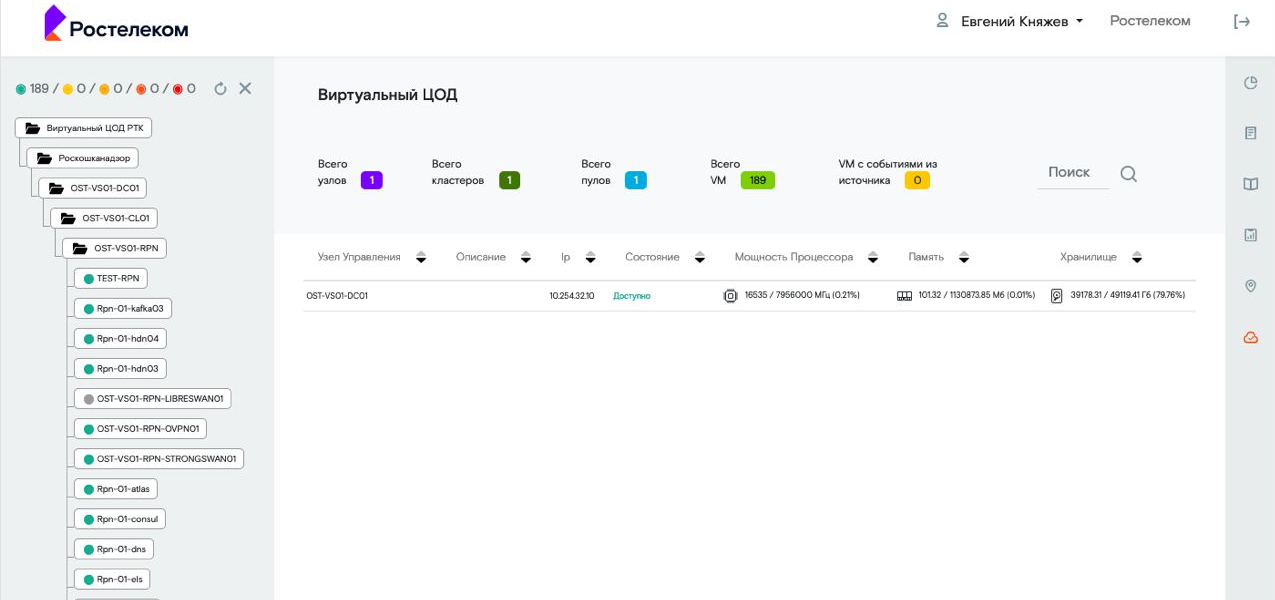Viewport: 1275px width, 600px height.
Task: Click the magnifier search icon
Action: click(1128, 174)
